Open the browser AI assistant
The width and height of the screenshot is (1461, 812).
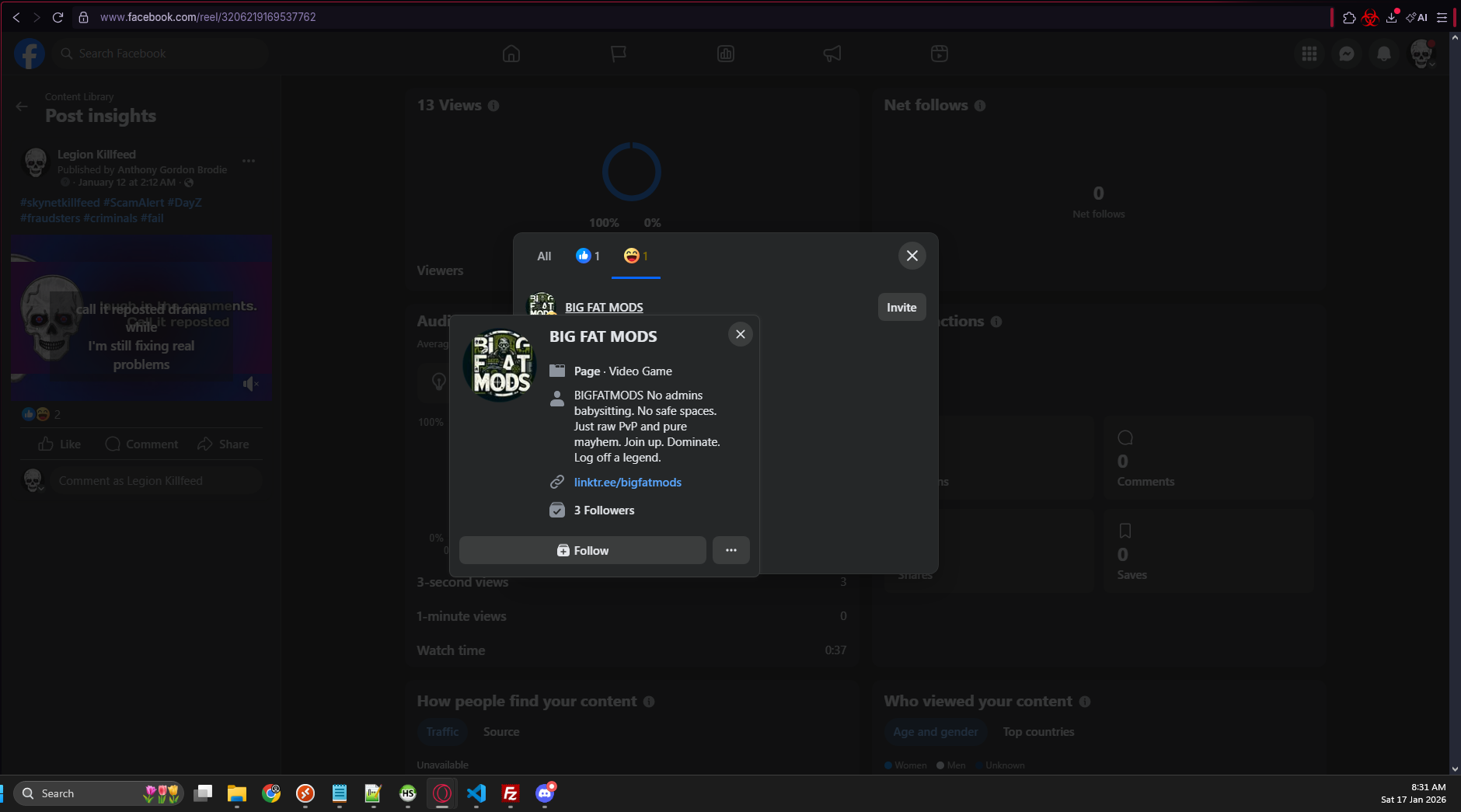(1417, 17)
